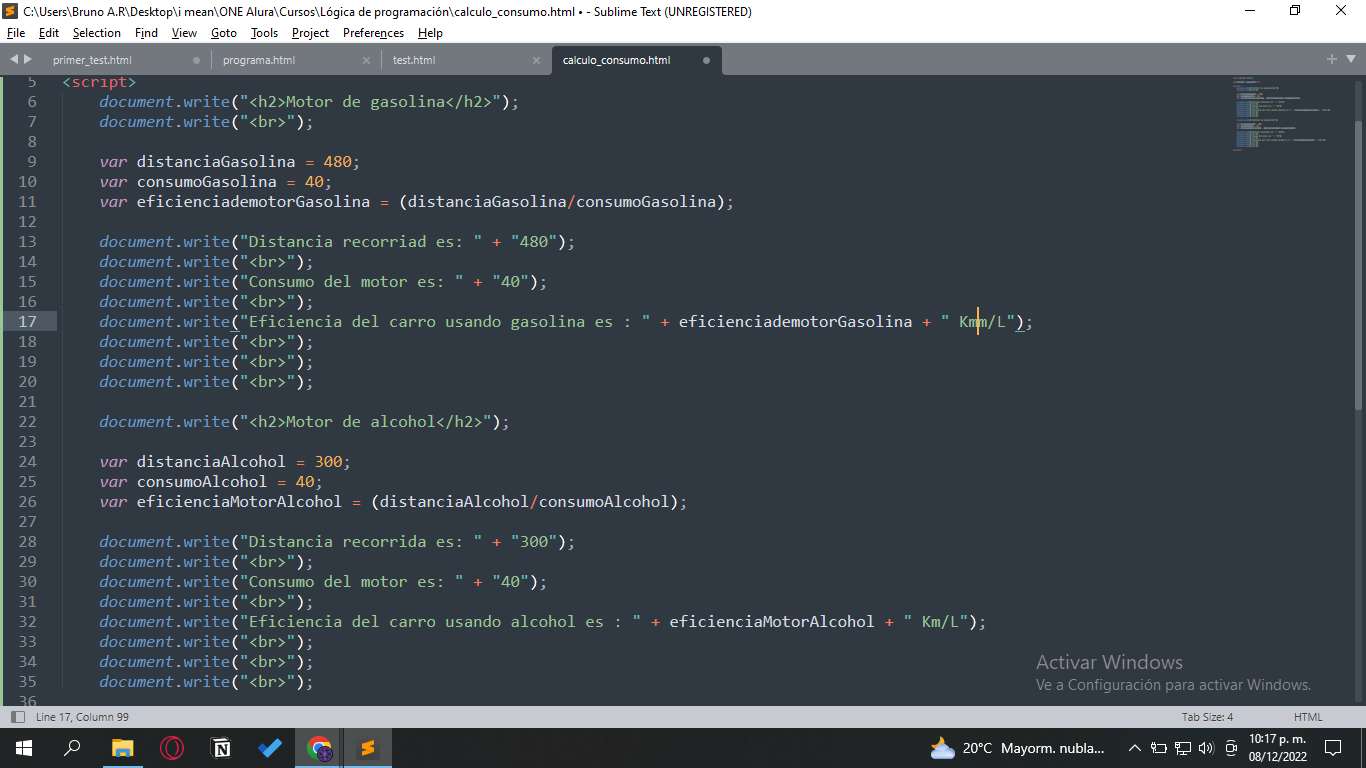This screenshot has height=768, width=1366.
Task: Open the weather widget showing 20°C
Action: pyautogui.click(x=1017, y=747)
